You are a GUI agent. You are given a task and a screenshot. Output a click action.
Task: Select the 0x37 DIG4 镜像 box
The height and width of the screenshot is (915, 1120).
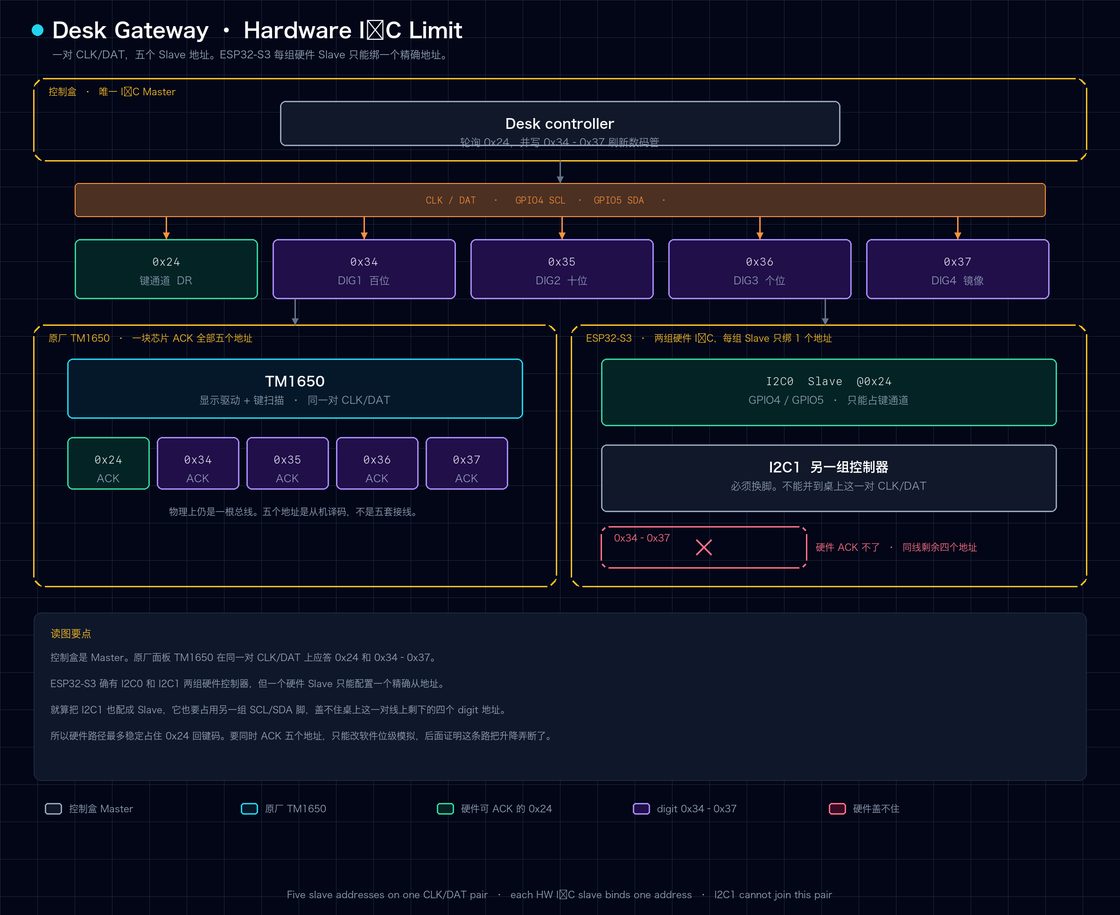click(958, 269)
